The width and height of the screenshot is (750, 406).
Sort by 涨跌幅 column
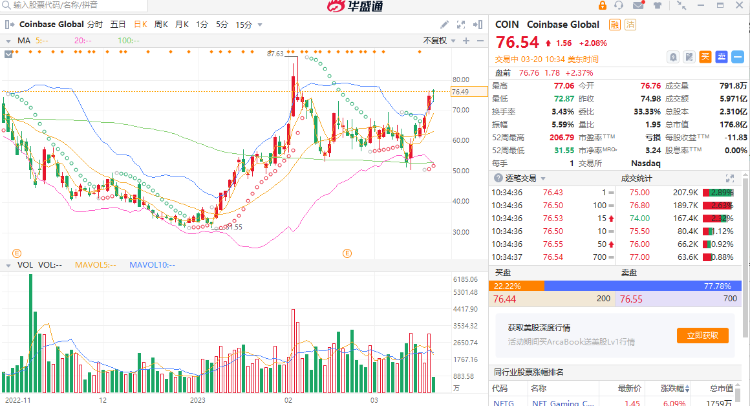point(675,388)
